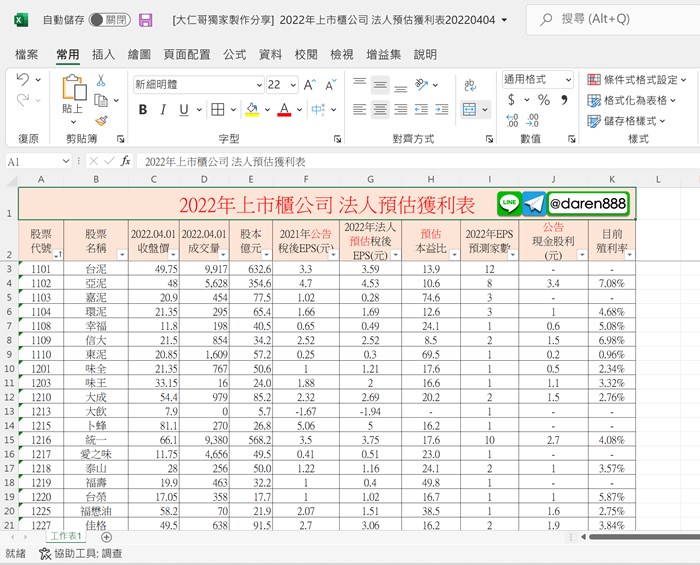Click the Save floppy disk icon
700x565 pixels.
(x=146, y=20)
